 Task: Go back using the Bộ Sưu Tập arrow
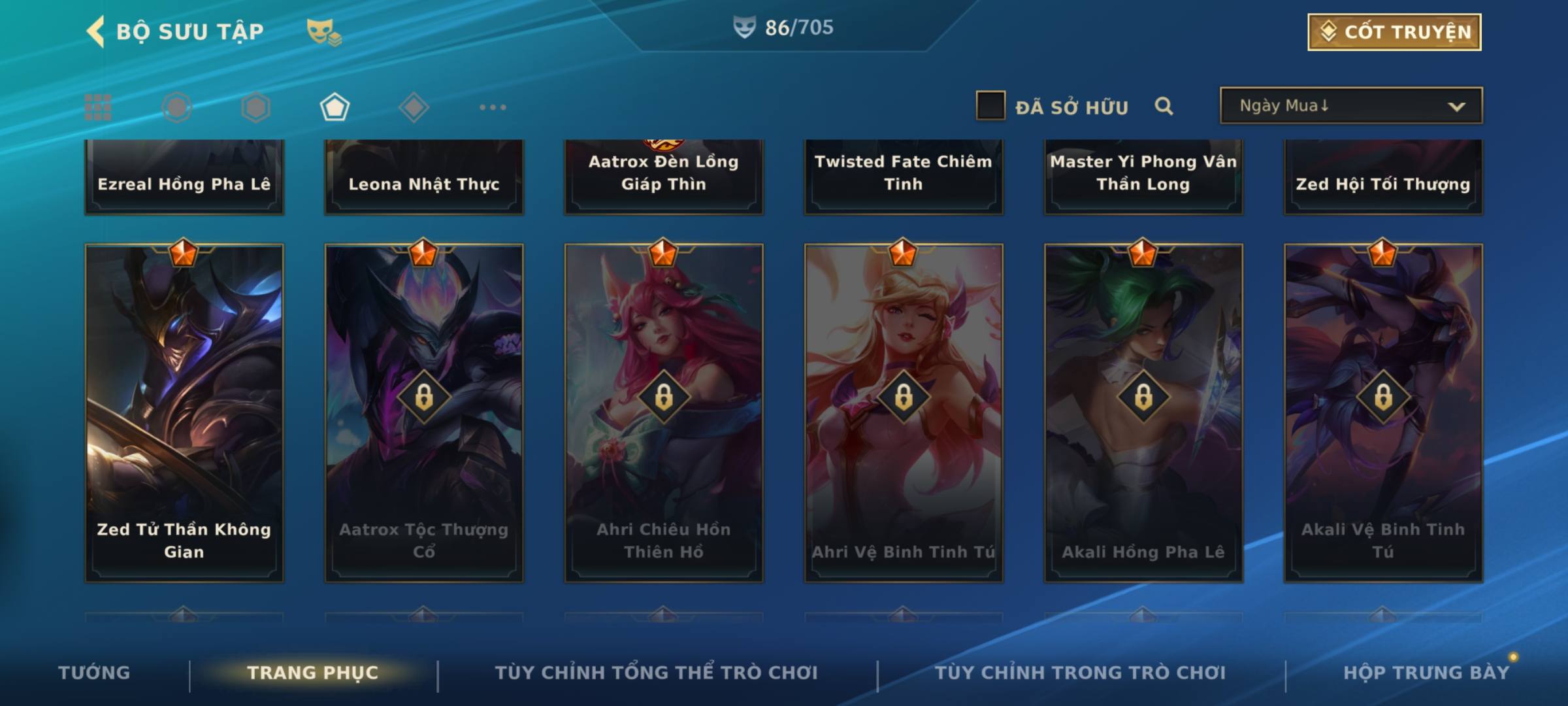coord(95,32)
